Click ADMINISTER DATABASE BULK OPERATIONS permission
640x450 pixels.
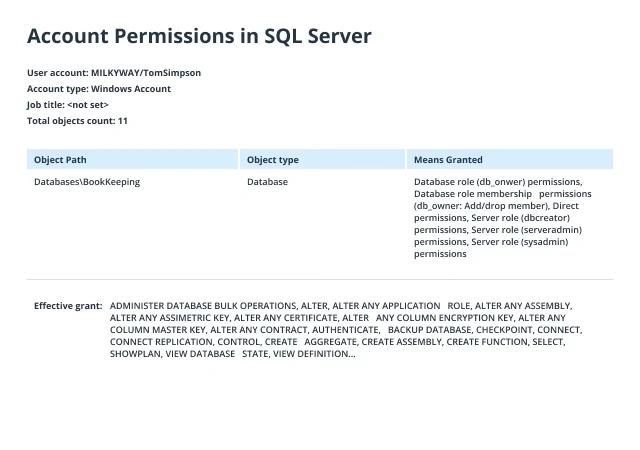(x=203, y=306)
